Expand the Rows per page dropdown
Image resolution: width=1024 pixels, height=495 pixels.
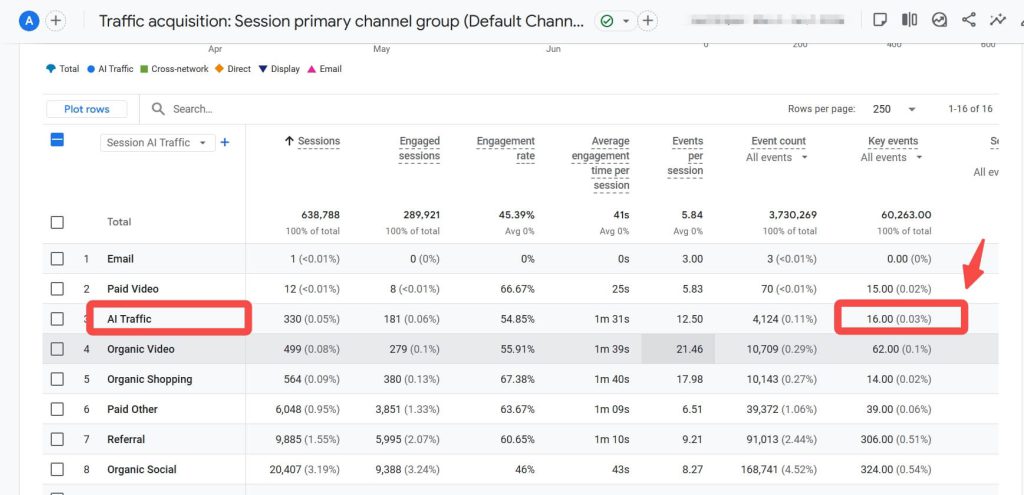[x=894, y=109]
